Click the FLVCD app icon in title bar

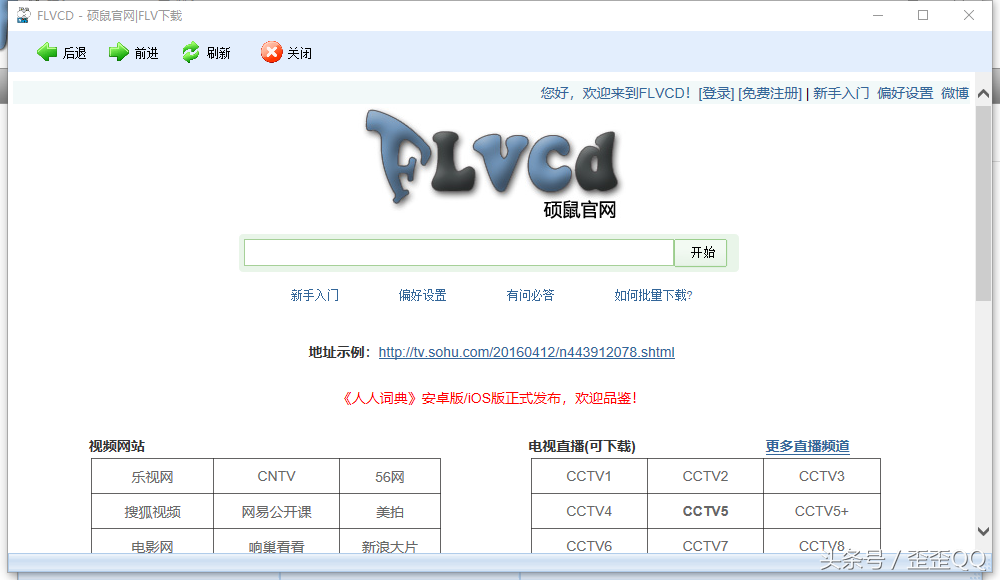[x=24, y=15]
